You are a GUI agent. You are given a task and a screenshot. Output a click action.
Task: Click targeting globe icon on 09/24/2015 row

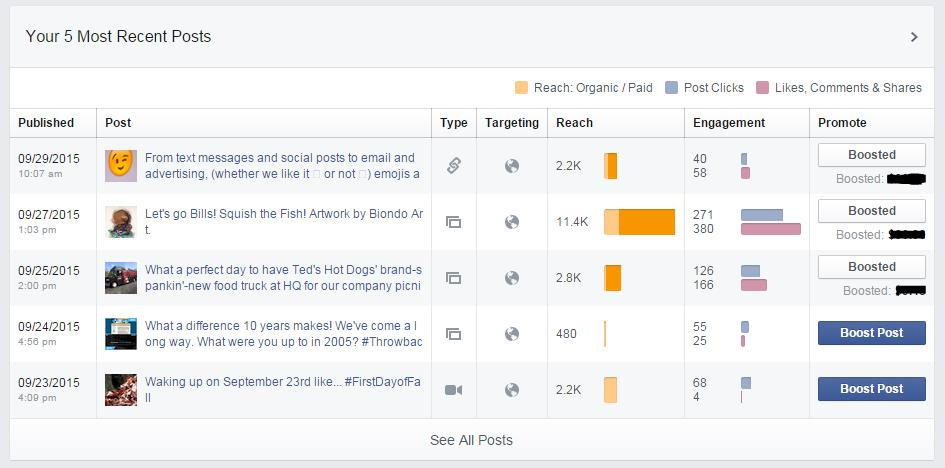coord(512,334)
